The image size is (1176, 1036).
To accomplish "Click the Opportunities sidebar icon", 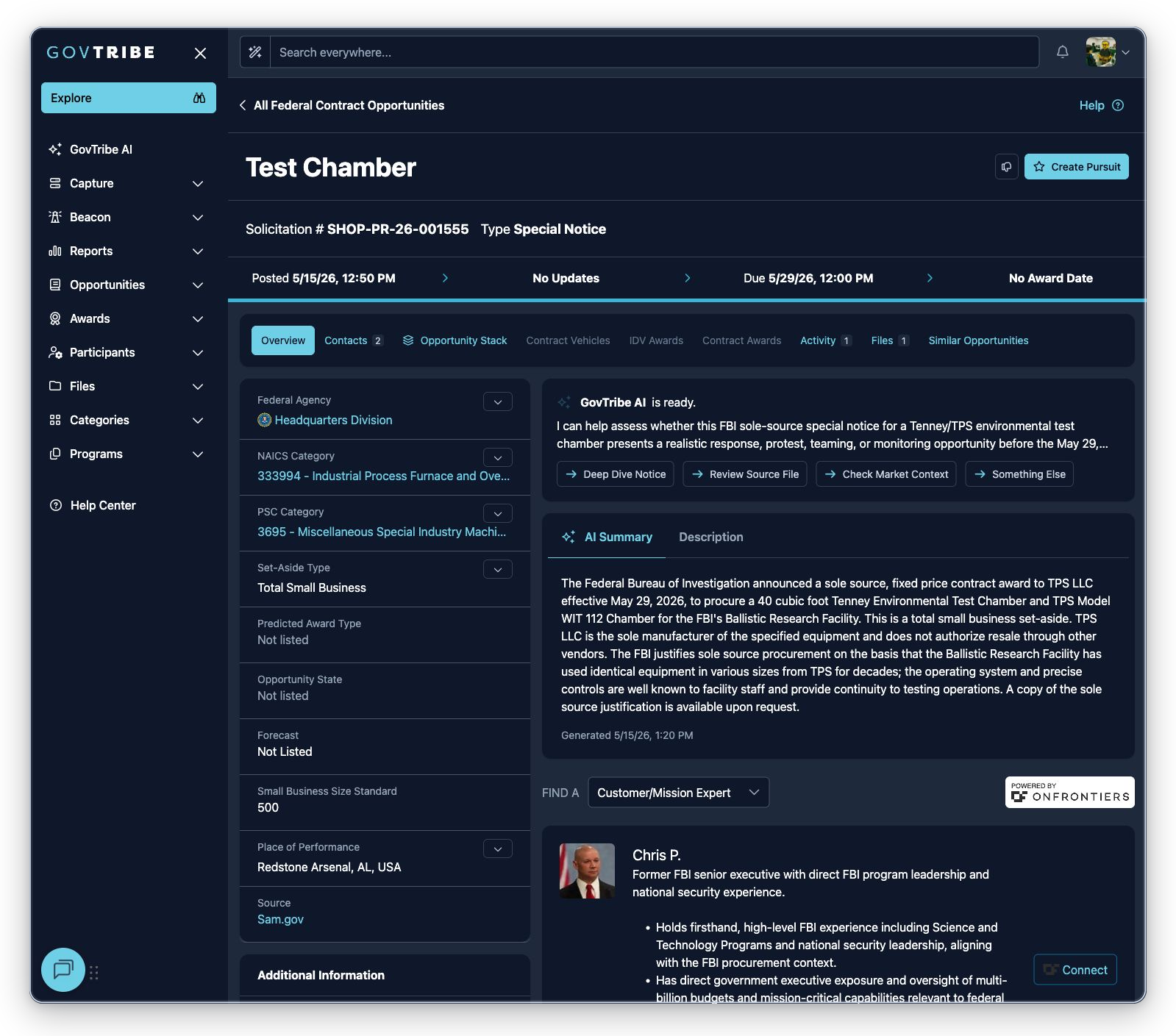I will (55, 285).
